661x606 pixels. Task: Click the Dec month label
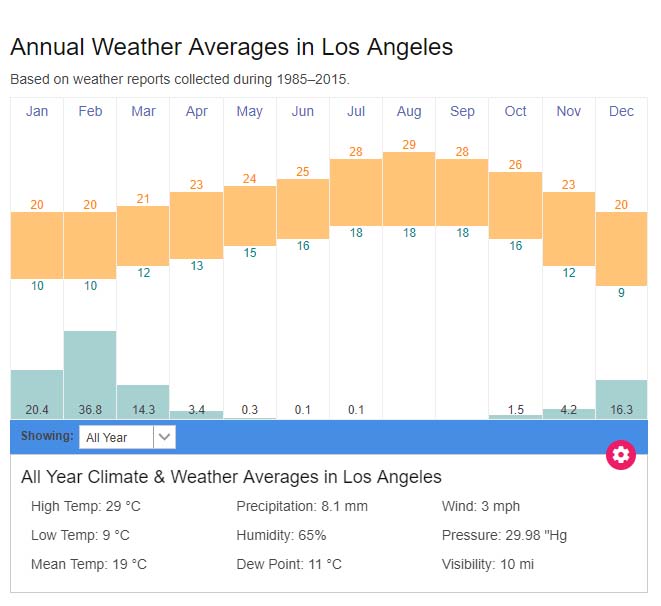pyautogui.click(x=622, y=111)
